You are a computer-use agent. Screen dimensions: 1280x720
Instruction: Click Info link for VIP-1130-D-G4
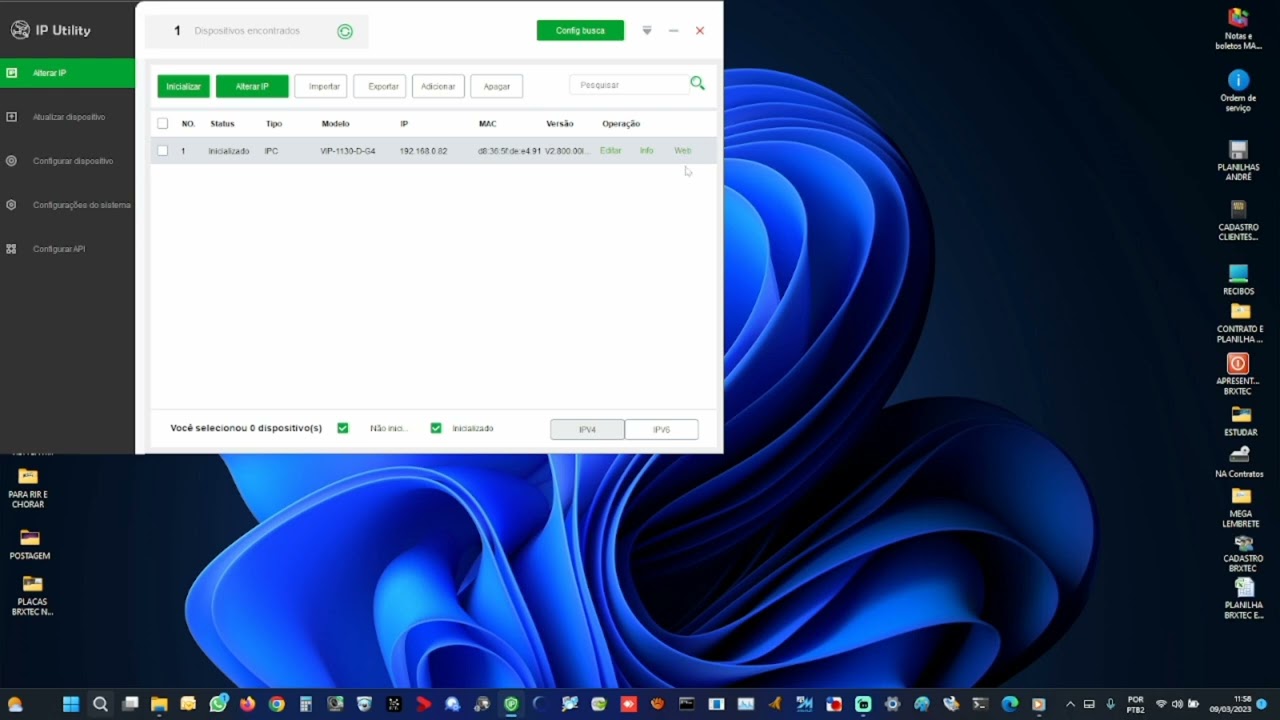tap(646, 151)
